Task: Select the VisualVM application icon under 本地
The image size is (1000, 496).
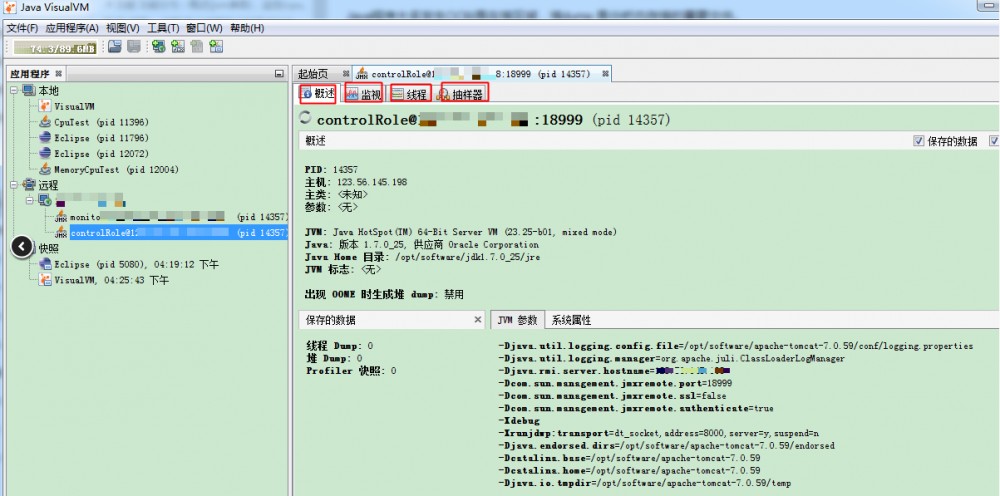Action: 45,106
